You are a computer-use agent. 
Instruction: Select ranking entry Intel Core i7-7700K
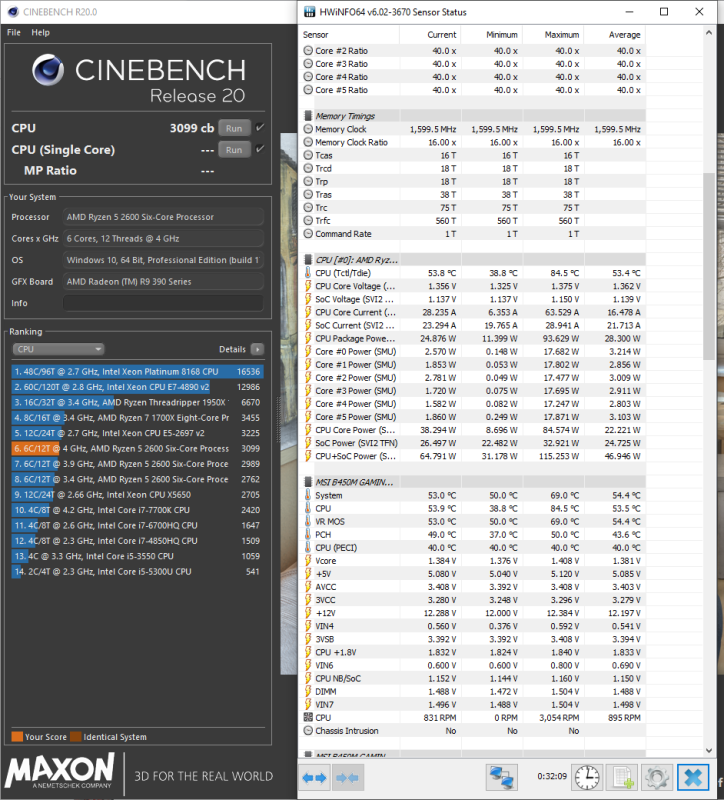point(137,510)
